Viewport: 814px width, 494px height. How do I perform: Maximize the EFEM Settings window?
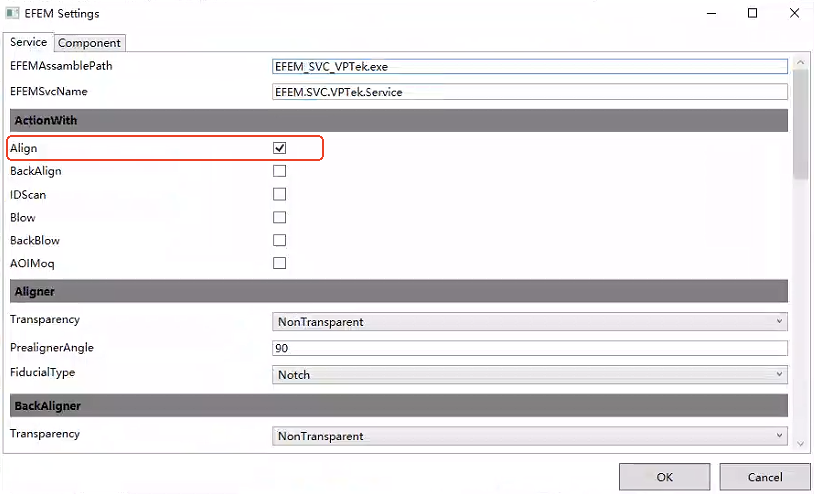[x=752, y=13]
